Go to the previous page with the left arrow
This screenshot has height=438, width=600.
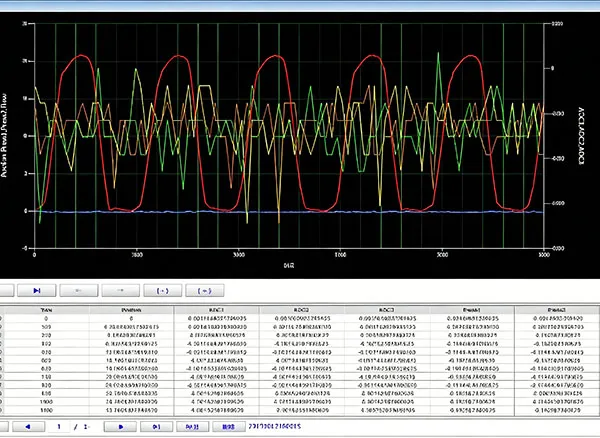pyautogui.click(x=28, y=427)
